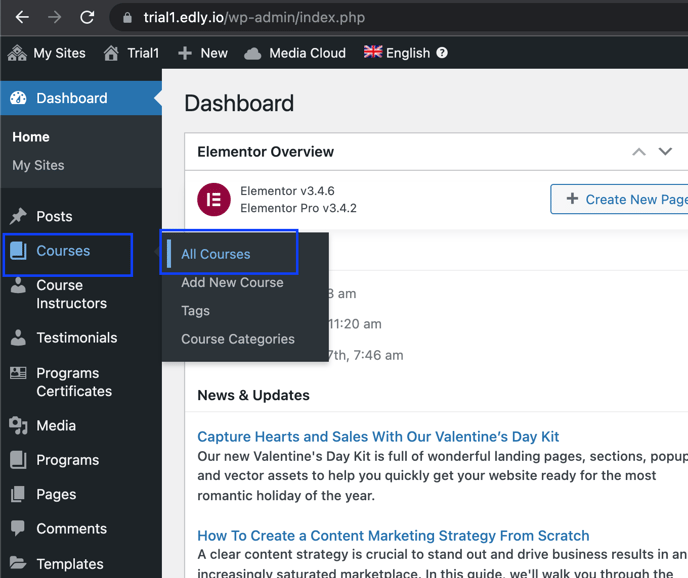The height and width of the screenshot is (578, 688).
Task: Click the plus icon beside New
Action: pos(185,53)
